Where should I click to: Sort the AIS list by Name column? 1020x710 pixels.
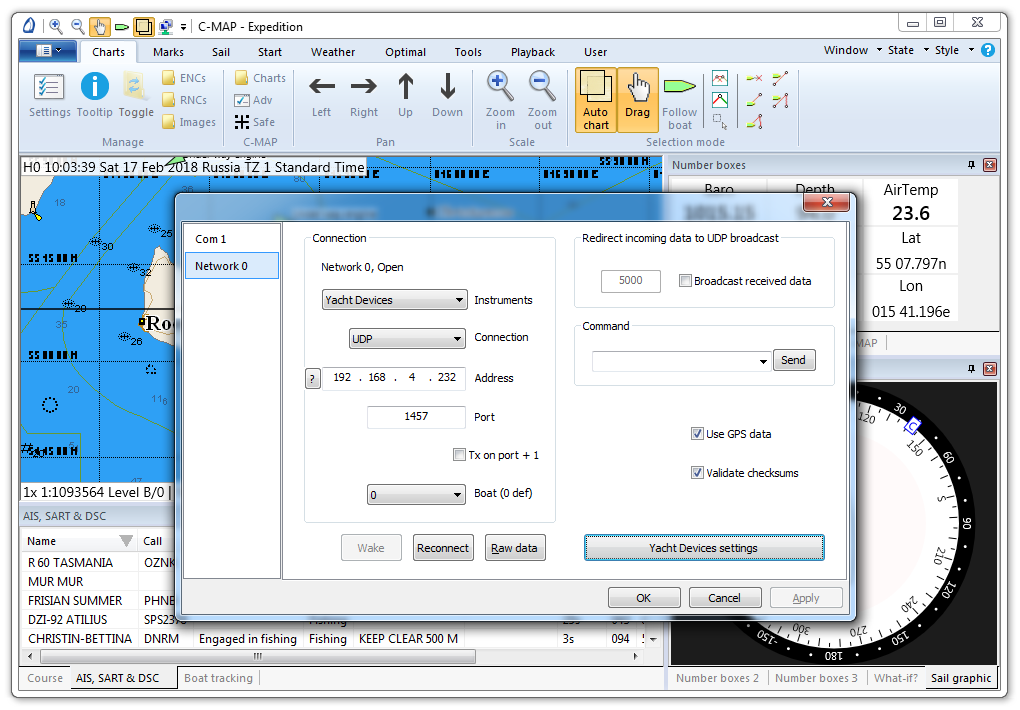point(79,541)
